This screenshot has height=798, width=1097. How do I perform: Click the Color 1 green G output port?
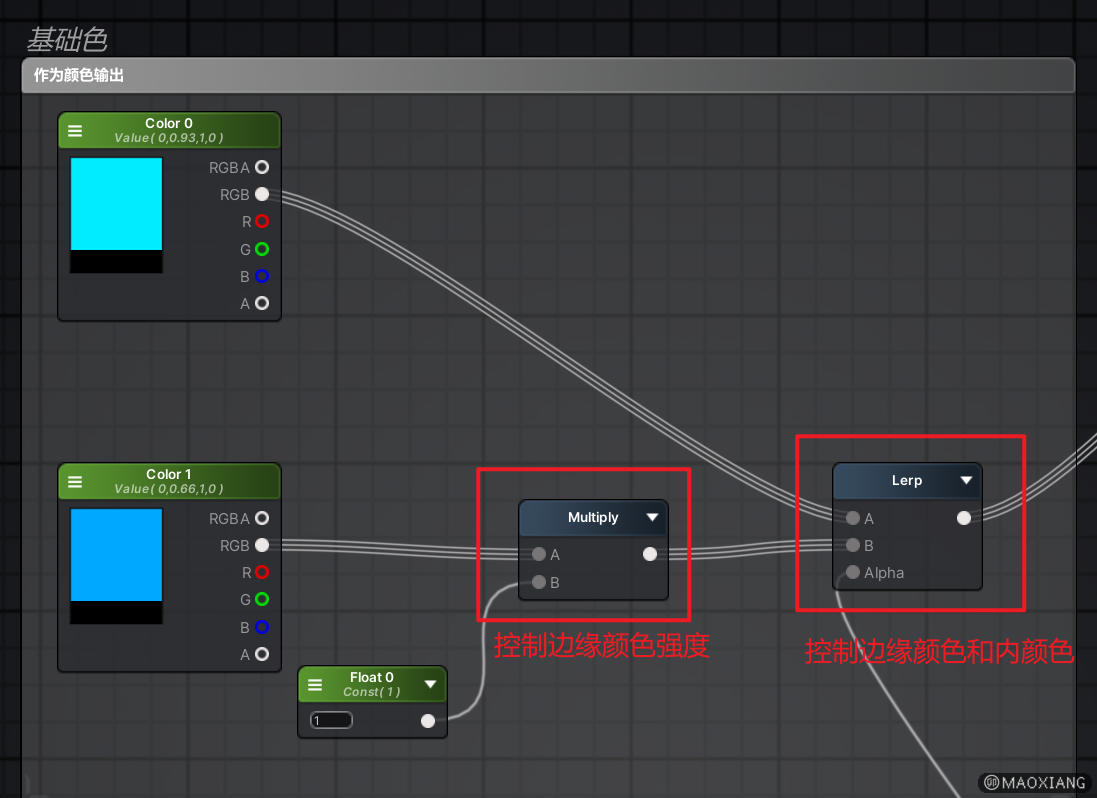tap(262, 600)
